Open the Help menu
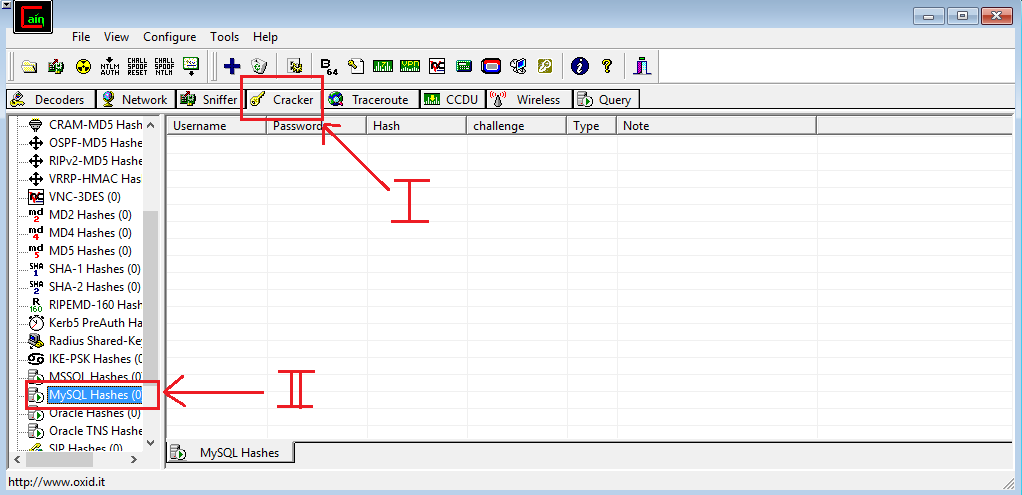 265,37
